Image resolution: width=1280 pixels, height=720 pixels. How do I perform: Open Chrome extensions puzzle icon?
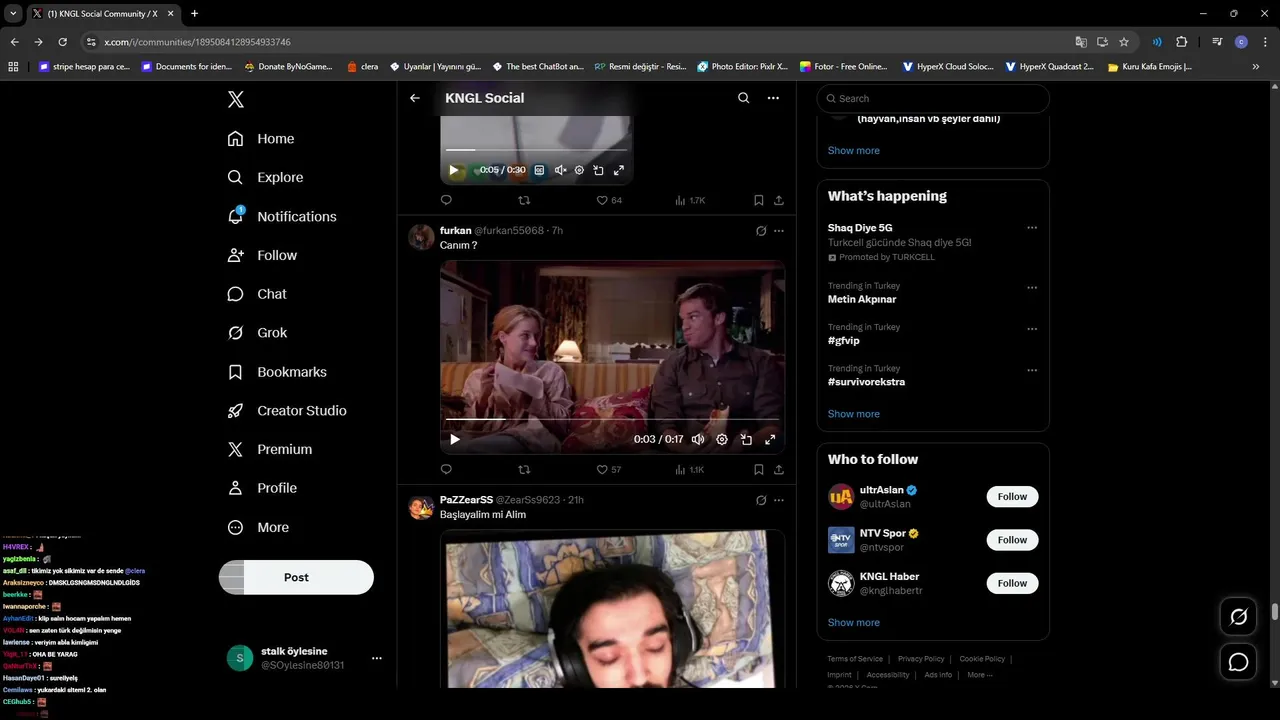coord(1181,42)
